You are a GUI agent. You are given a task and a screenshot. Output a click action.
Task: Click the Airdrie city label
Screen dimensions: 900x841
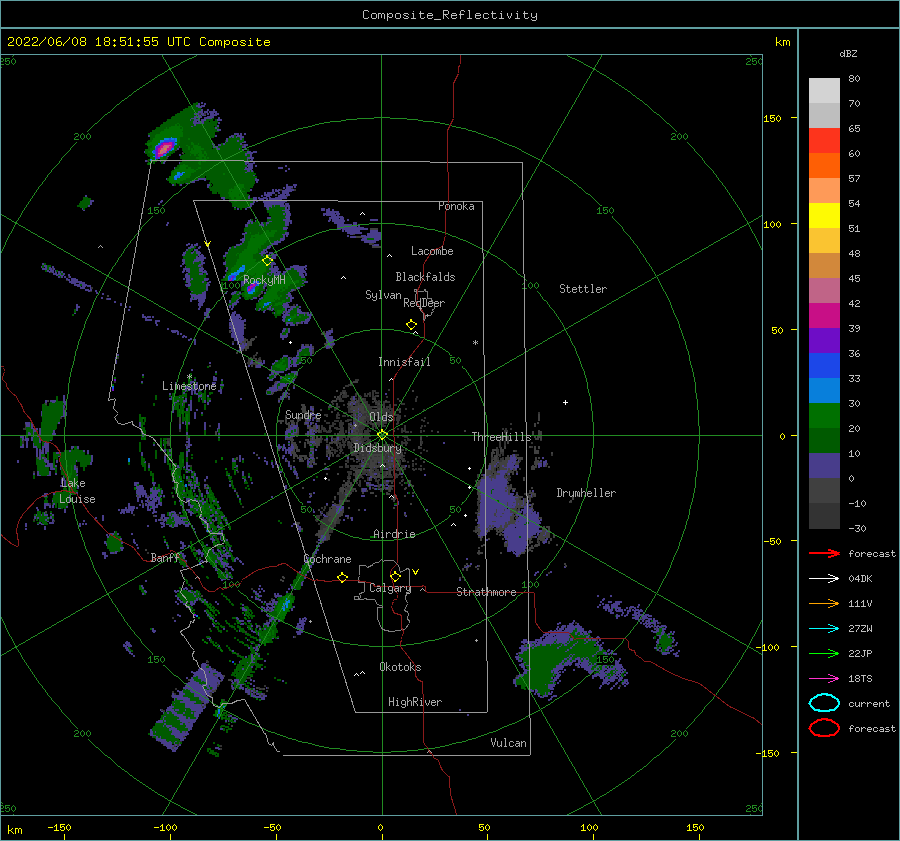(394, 534)
